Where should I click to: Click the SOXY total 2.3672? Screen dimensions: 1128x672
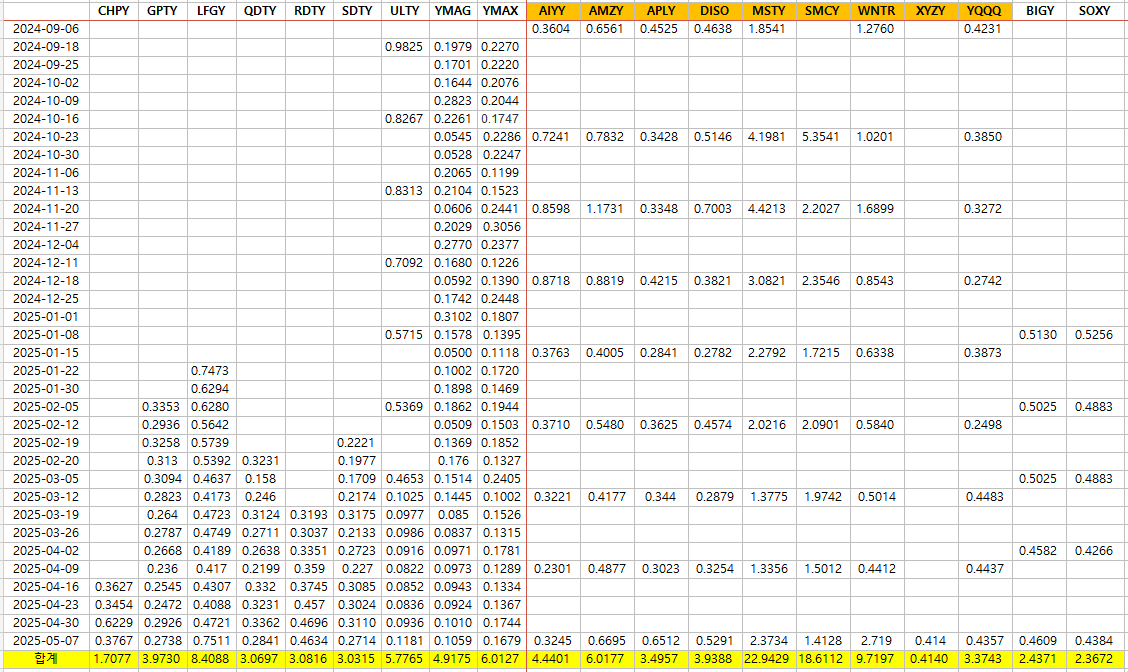[x=1095, y=659]
